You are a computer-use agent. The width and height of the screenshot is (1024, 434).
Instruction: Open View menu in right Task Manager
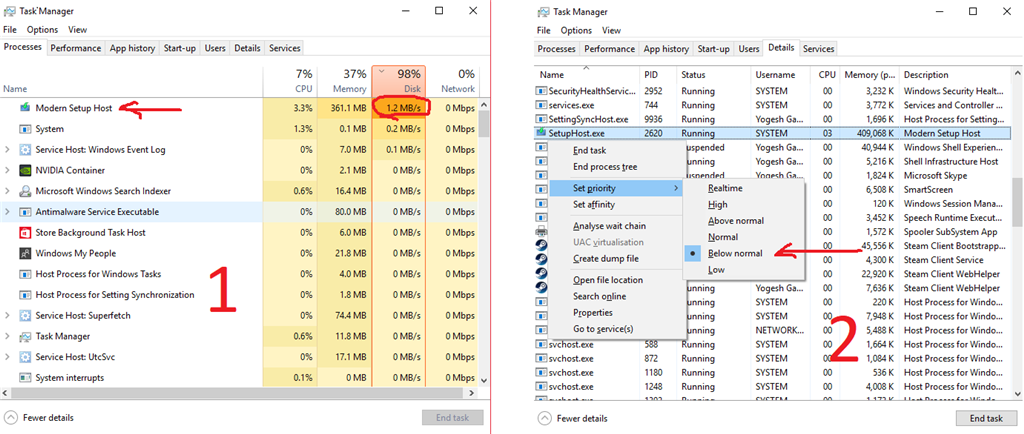coord(611,30)
